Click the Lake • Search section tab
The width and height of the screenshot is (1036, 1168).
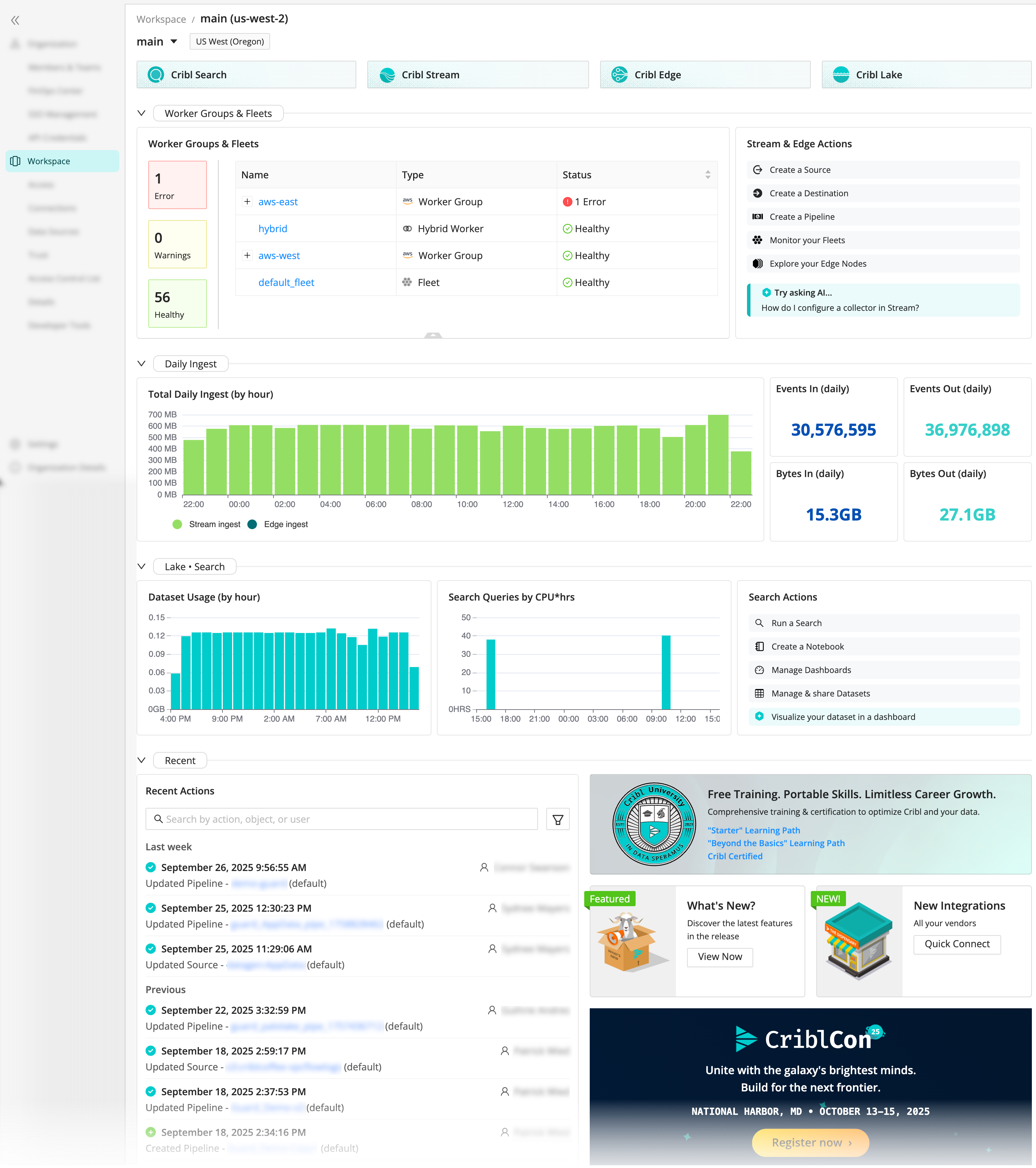tap(194, 566)
